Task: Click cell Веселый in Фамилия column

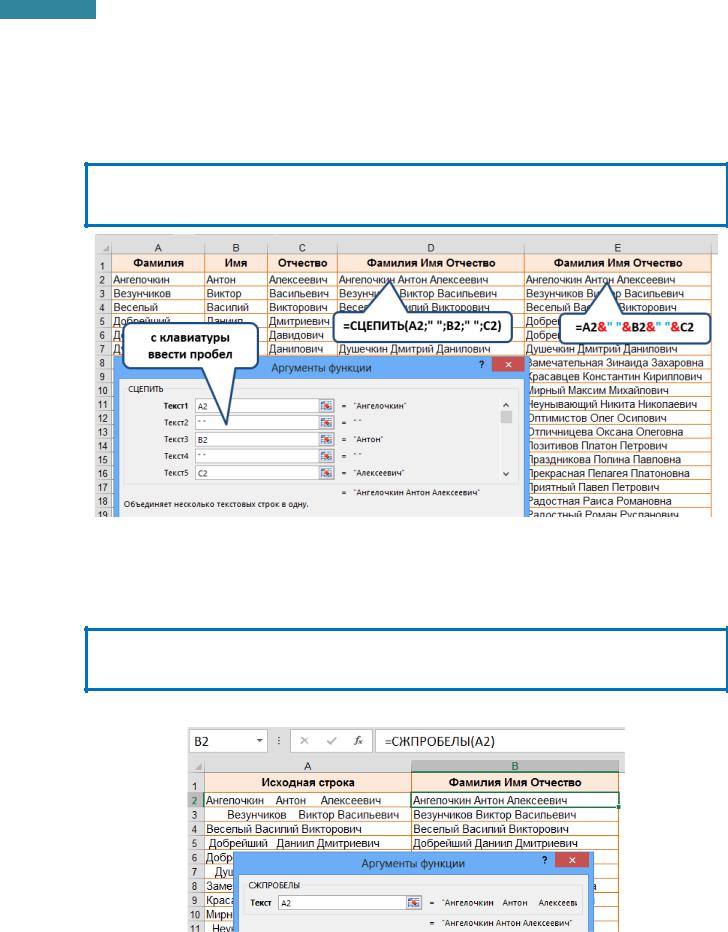Action: 158,307
